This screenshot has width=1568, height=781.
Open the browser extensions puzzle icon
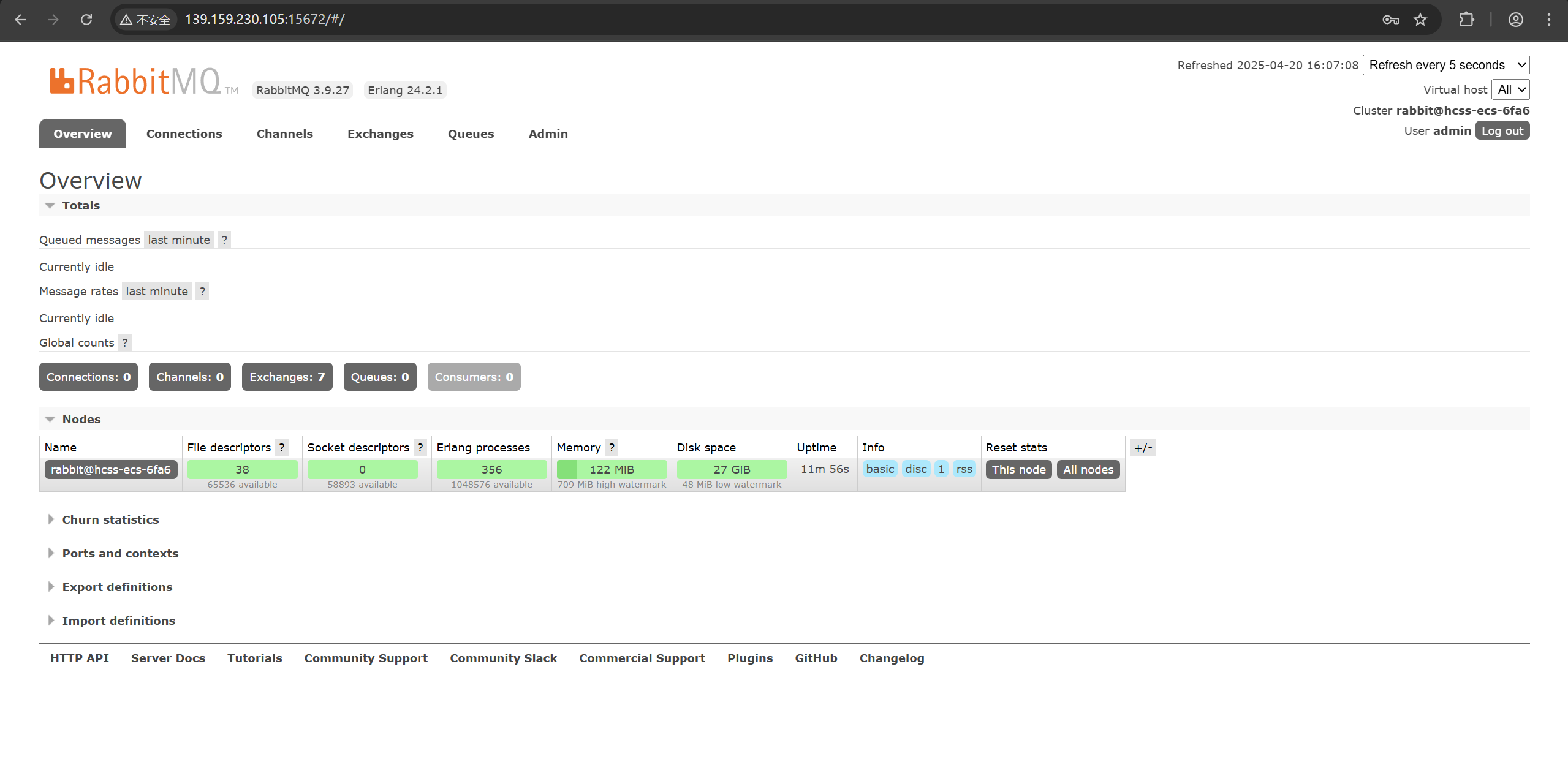click(x=1466, y=20)
